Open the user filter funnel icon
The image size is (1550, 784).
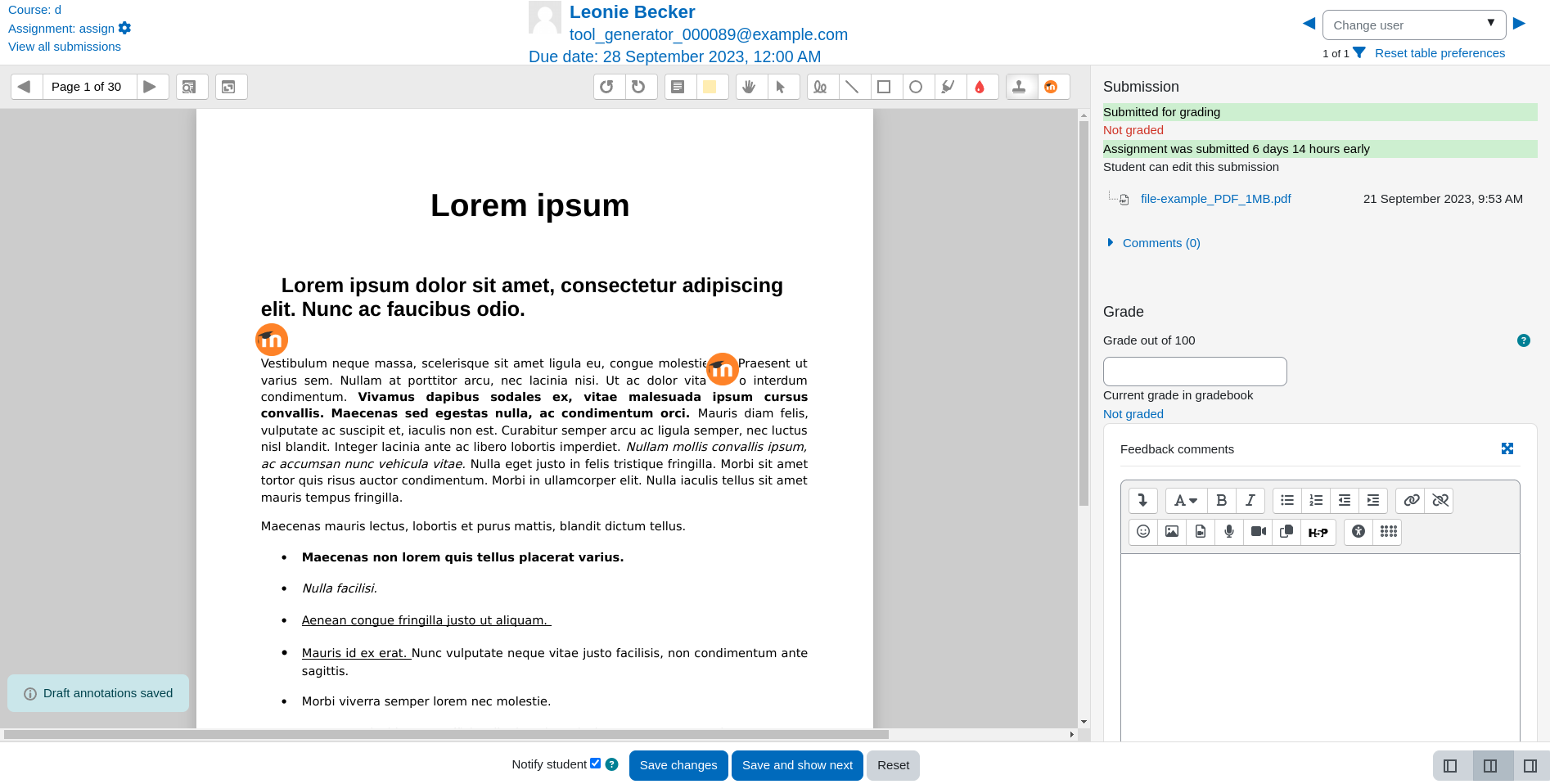tap(1359, 53)
